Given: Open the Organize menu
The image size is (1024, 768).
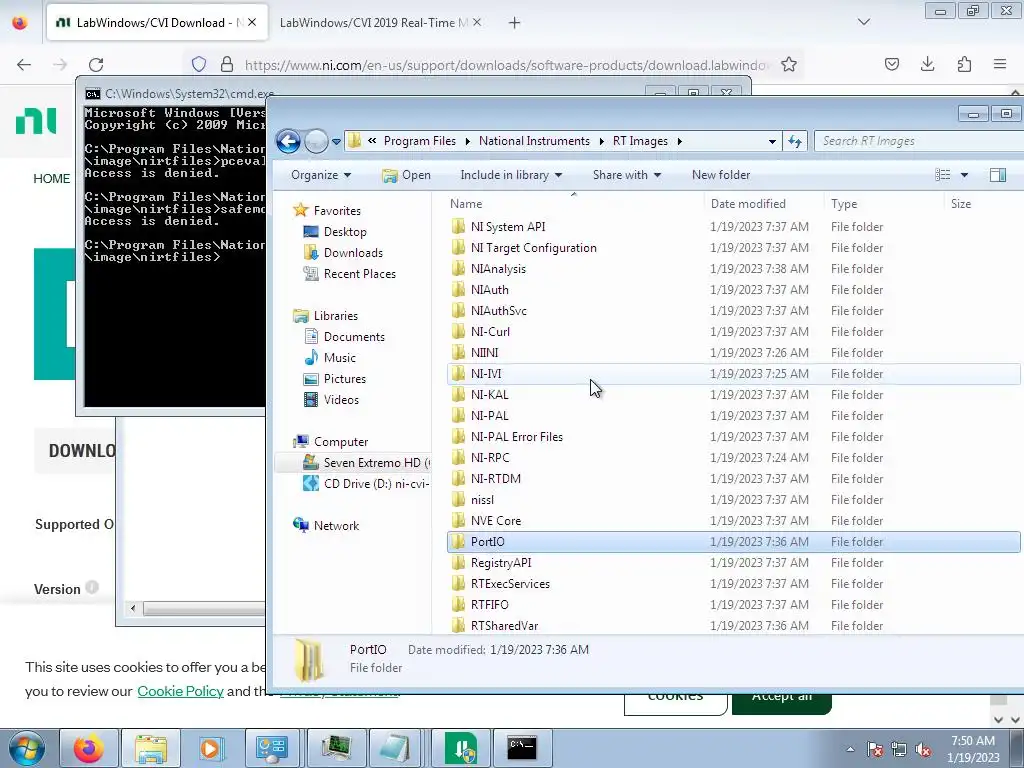Looking at the screenshot, I should [x=321, y=175].
